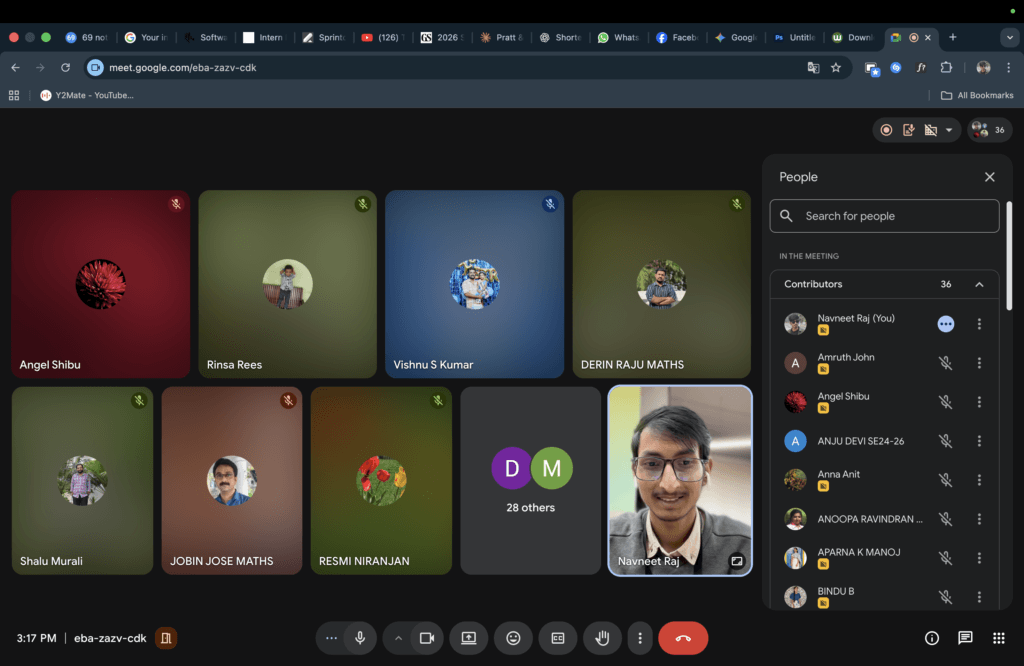Click the 36 participants button
Viewport: 1024px width, 666px height.
(x=989, y=130)
